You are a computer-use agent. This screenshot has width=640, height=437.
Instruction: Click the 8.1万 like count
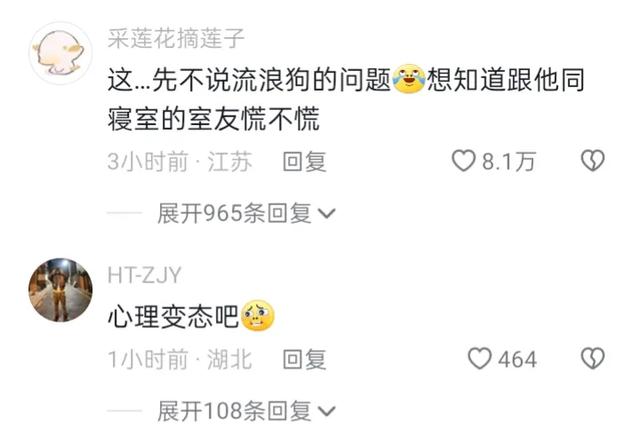coord(509,161)
